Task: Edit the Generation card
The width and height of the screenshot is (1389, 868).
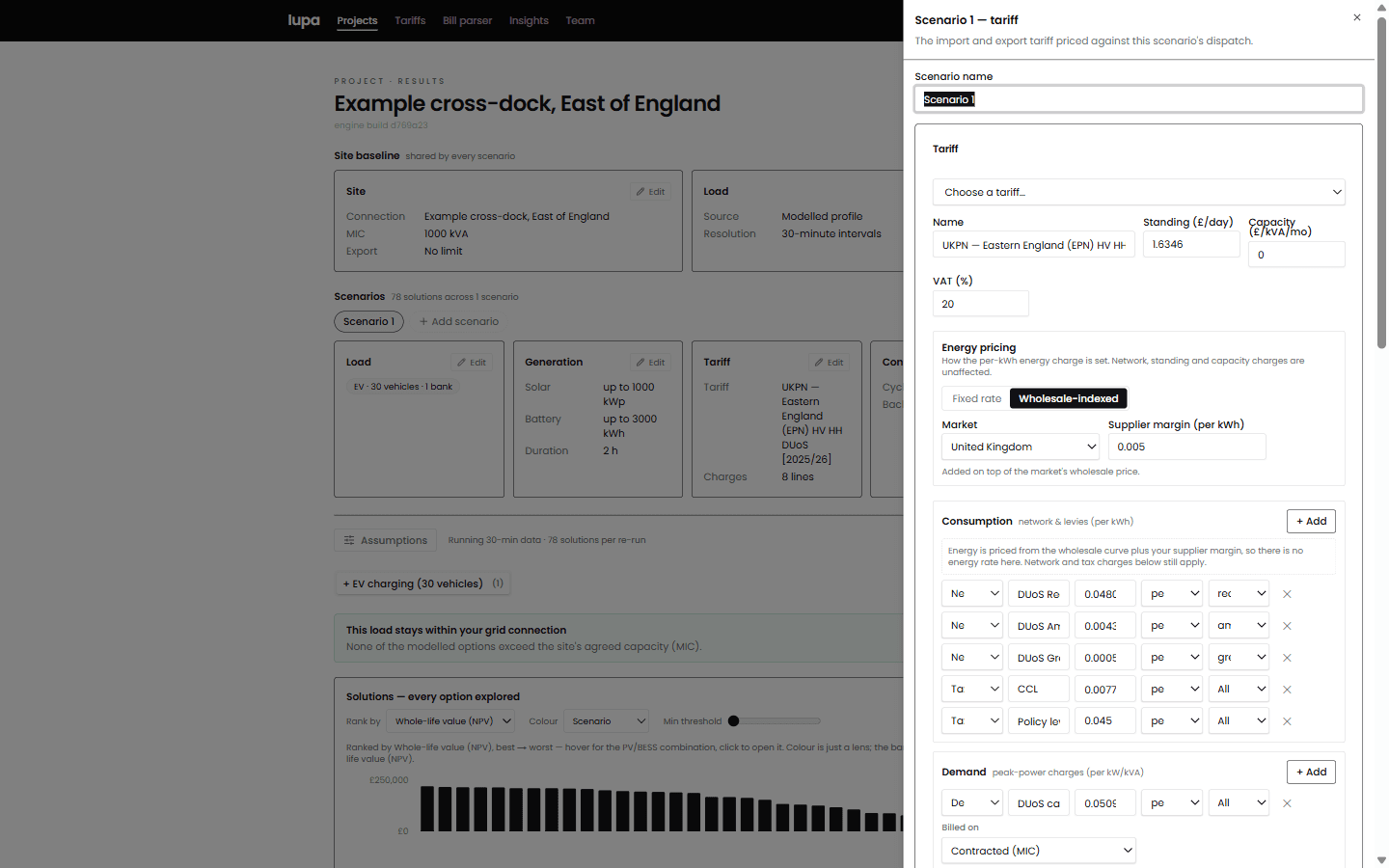Action: tap(651, 363)
